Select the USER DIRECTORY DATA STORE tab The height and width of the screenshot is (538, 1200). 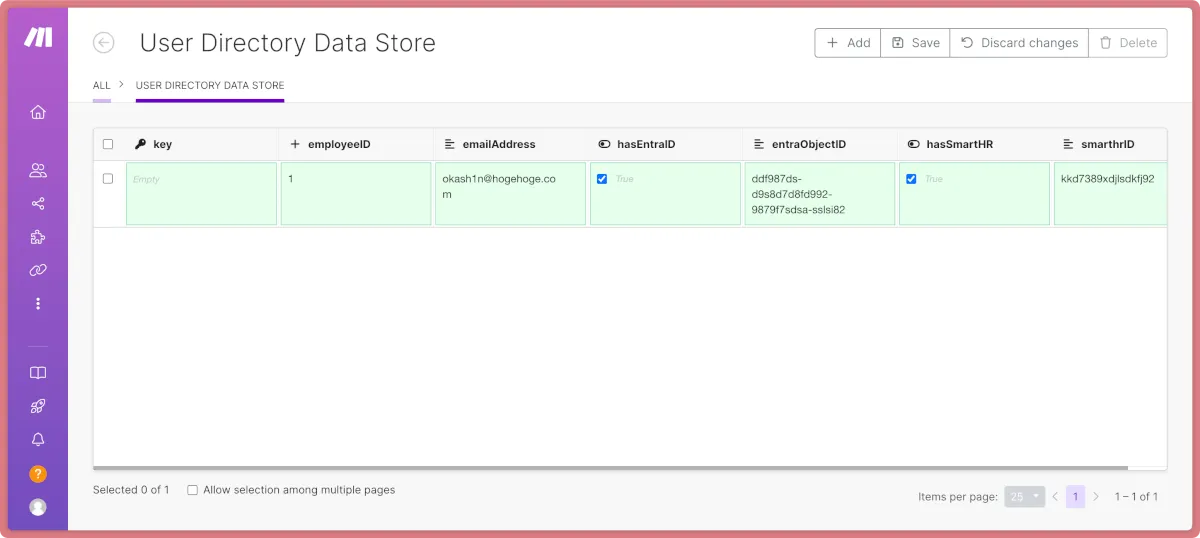[x=210, y=86]
